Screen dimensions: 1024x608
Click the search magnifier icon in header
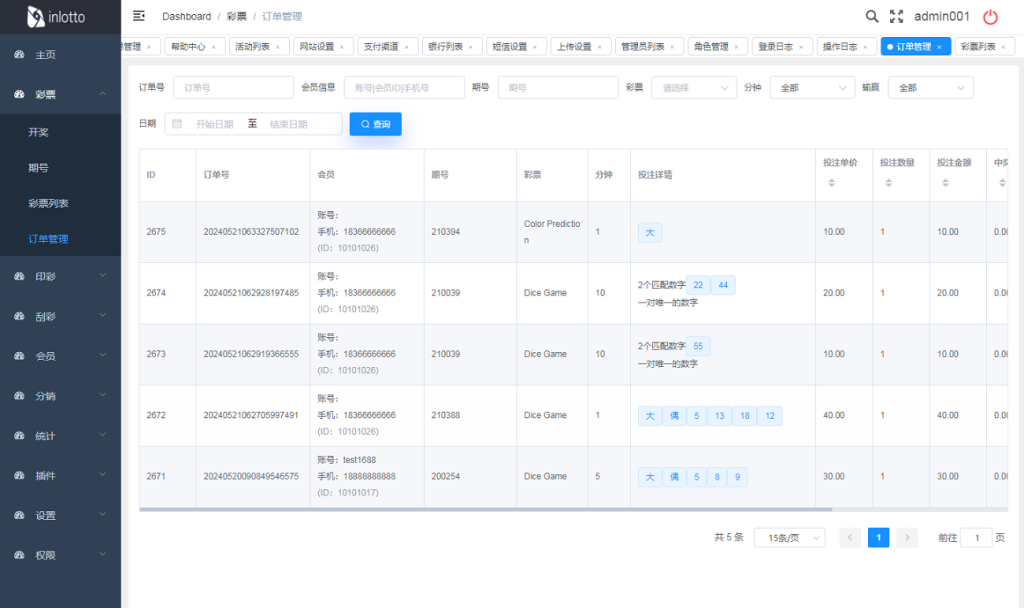click(x=872, y=16)
